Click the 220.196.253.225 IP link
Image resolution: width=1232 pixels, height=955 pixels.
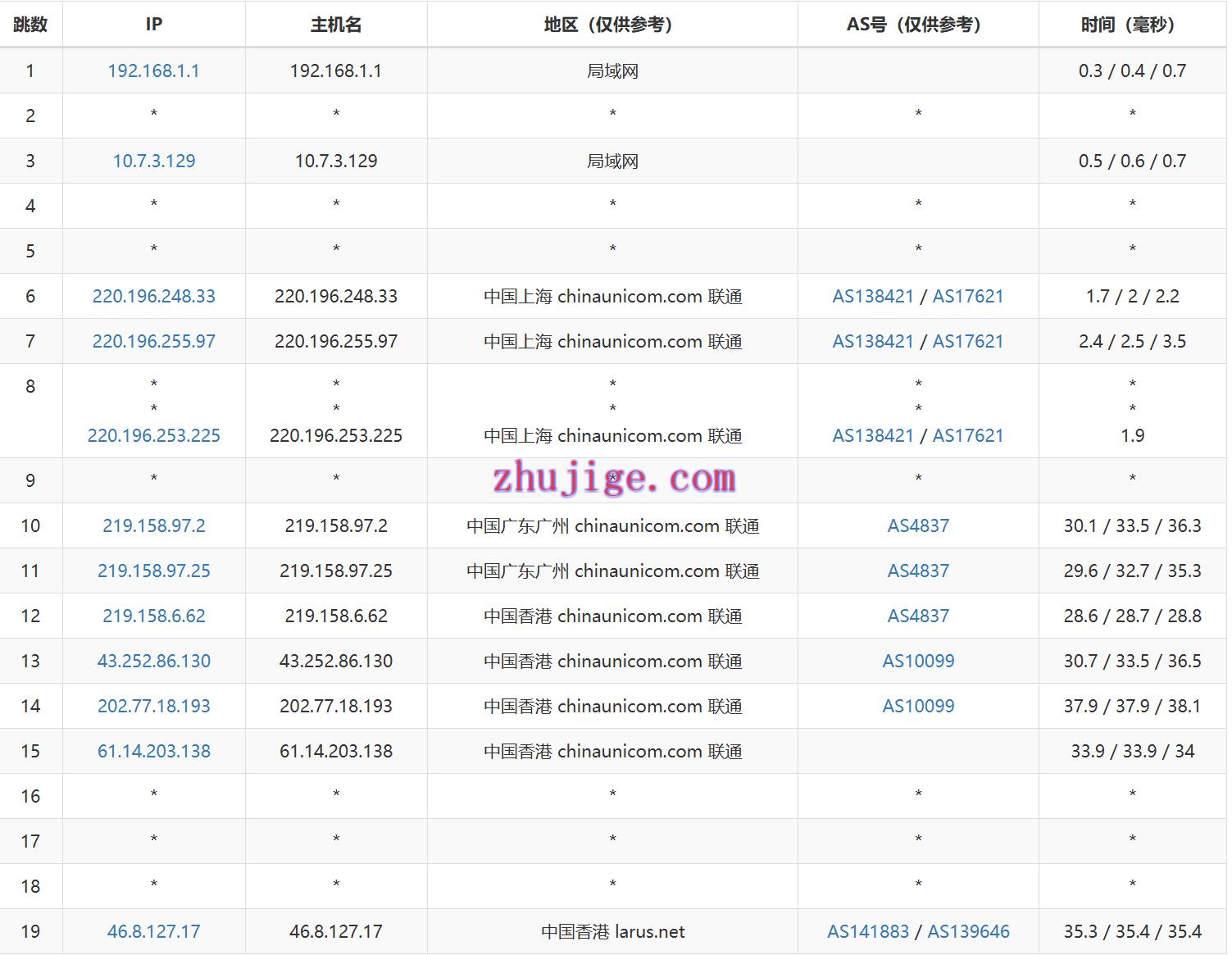click(x=153, y=436)
